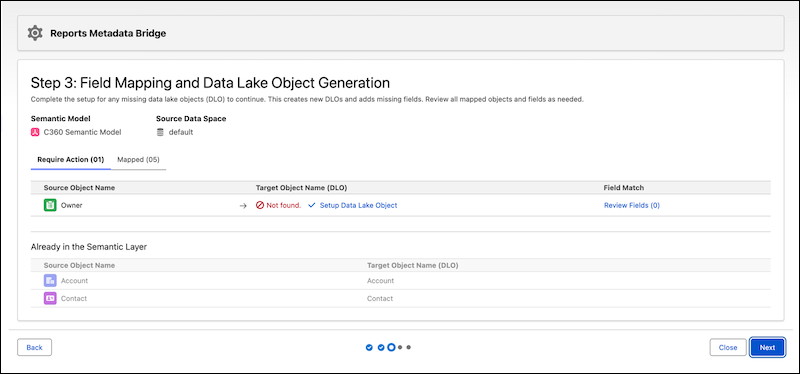Switch to the Mapped (05) tab
The image size is (800, 374).
(x=138, y=160)
